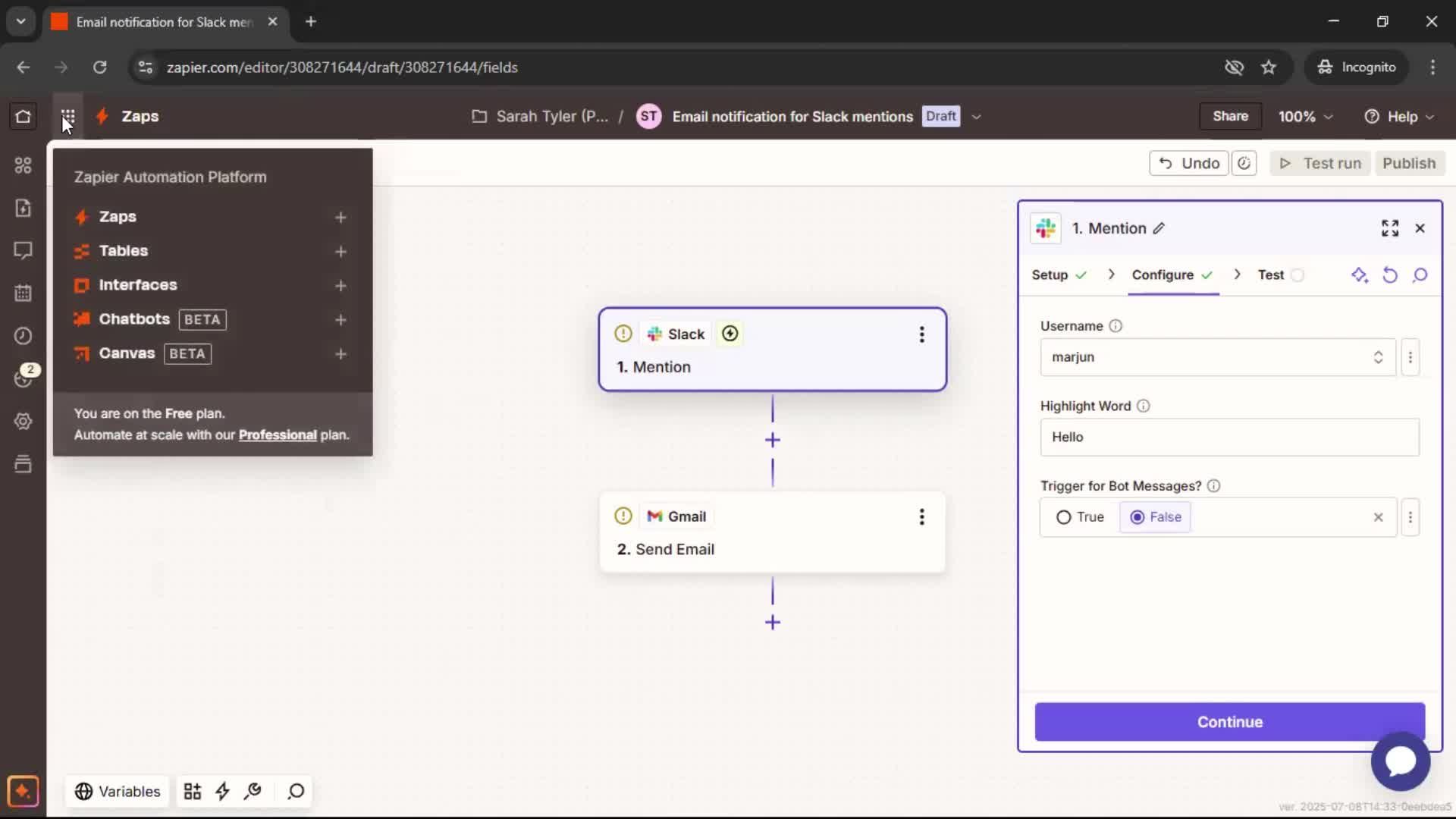Open the AI copilot sparkle icon
1456x819 pixels.
tap(23, 792)
